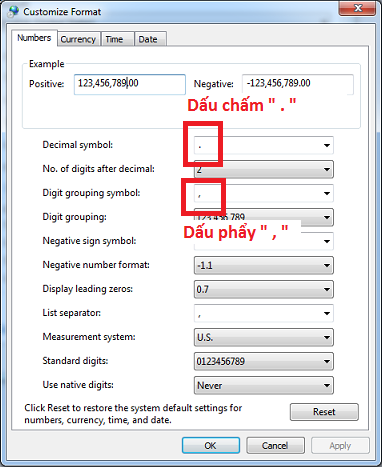Image resolution: width=382 pixels, height=467 pixels.
Task: Open the Standard digits dropdown
Action: pyautogui.click(x=264, y=361)
